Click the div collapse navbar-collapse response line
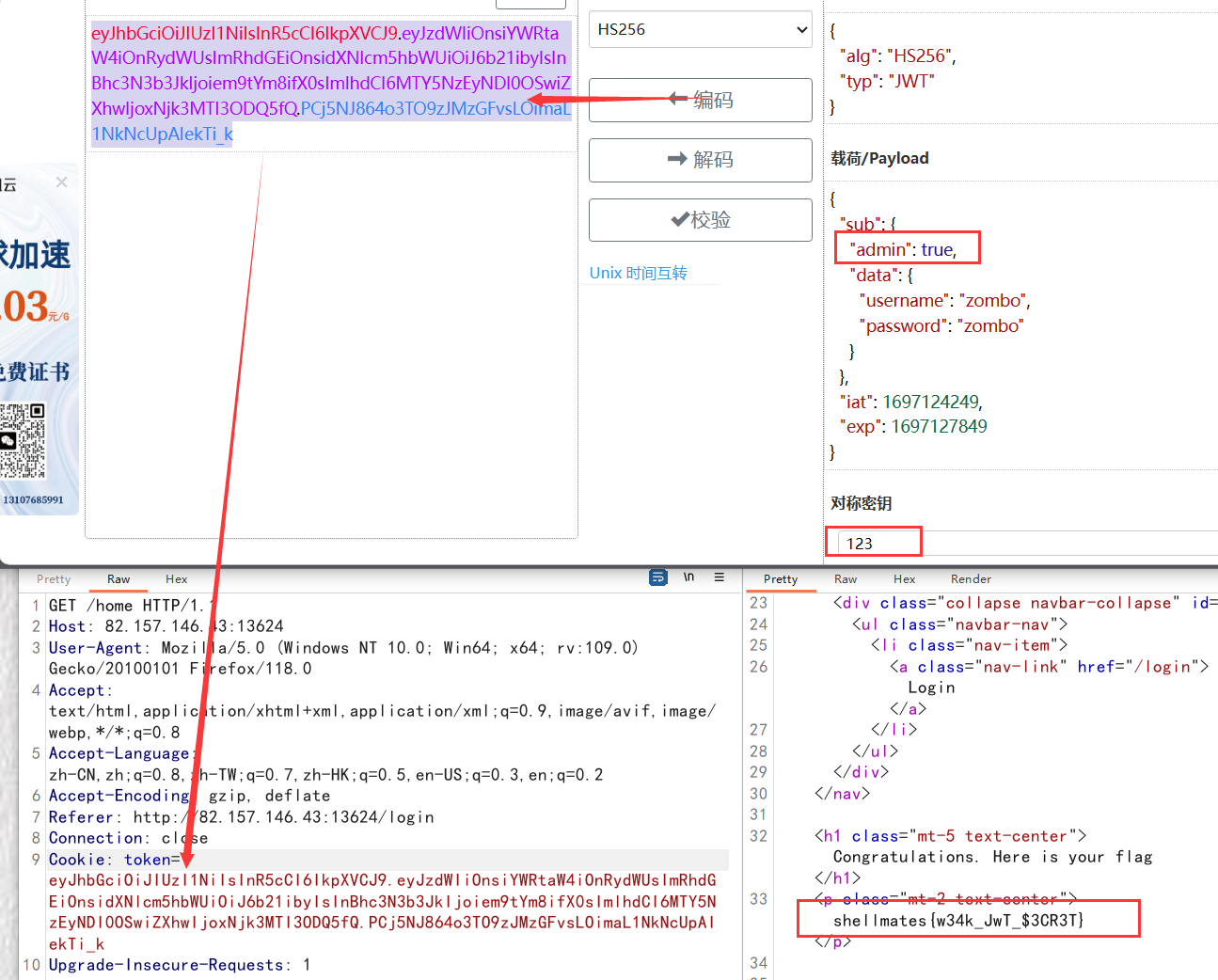 [x=1025, y=603]
